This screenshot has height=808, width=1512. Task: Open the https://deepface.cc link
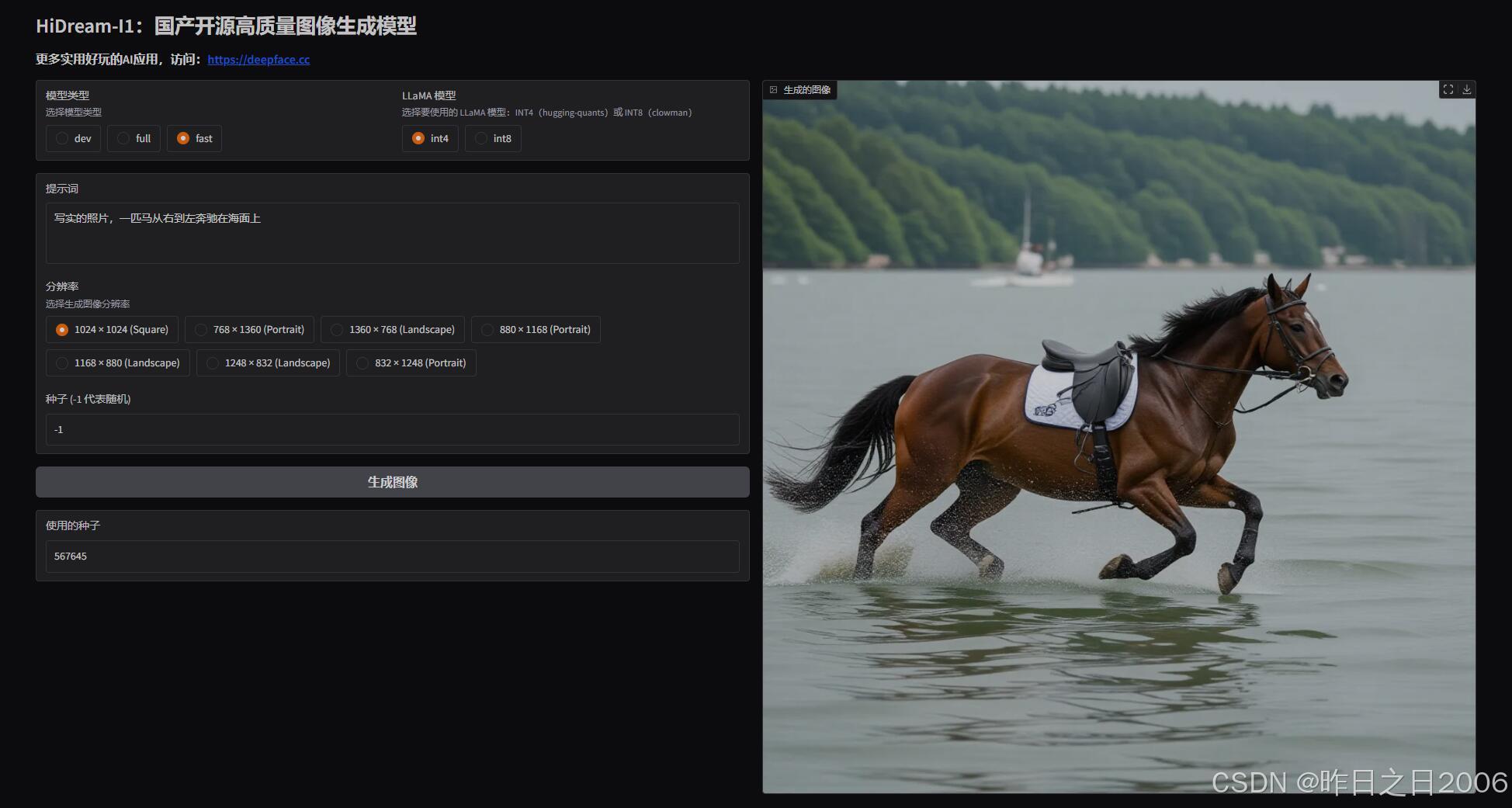(258, 60)
